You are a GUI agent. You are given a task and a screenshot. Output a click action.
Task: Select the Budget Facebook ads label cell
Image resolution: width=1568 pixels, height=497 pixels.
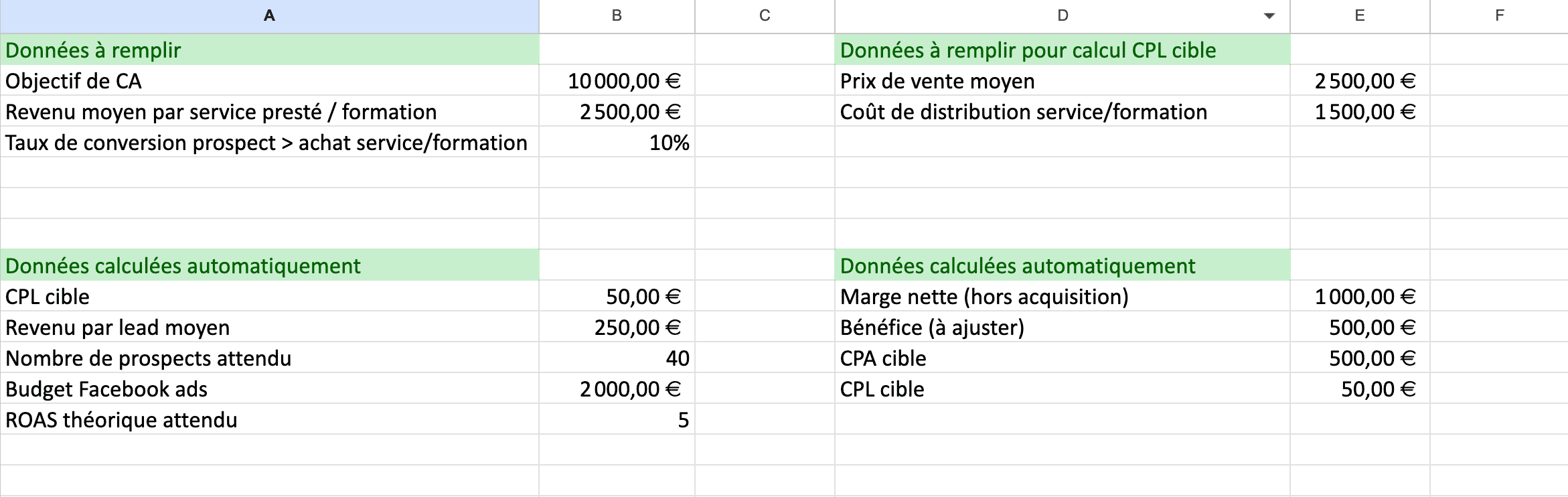pos(269,389)
